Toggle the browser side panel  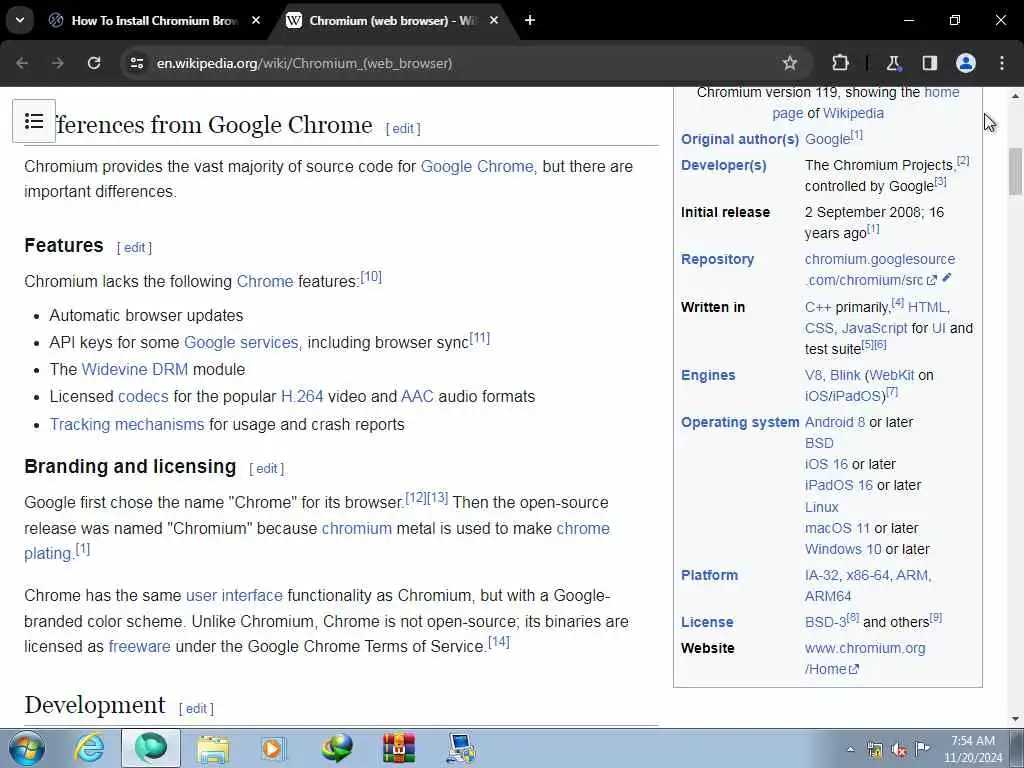(x=929, y=63)
